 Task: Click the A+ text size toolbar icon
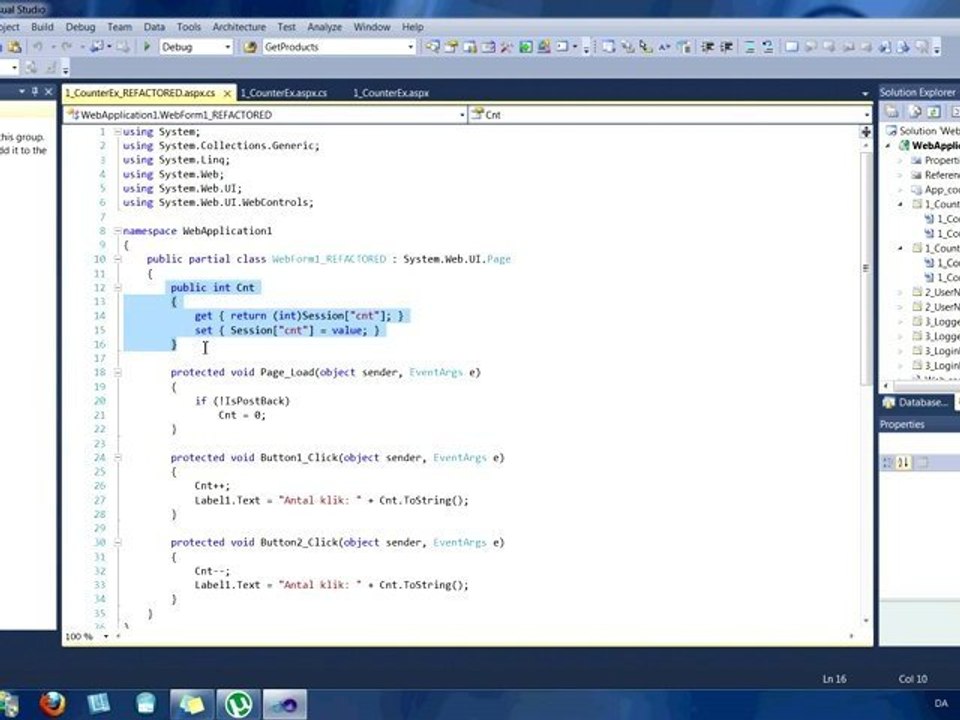click(x=664, y=47)
